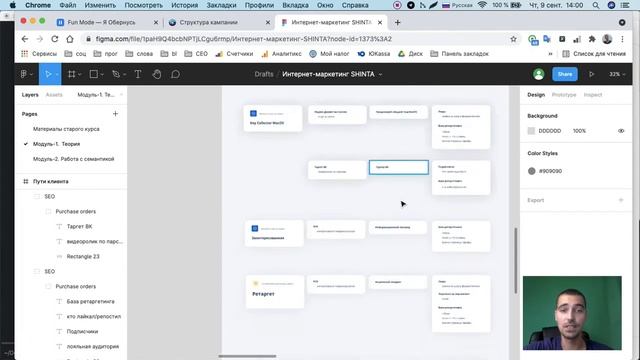Image resolution: width=640 pixels, height=360 pixels.
Task: Toggle background visibility eye icon
Action: tap(621, 131)
